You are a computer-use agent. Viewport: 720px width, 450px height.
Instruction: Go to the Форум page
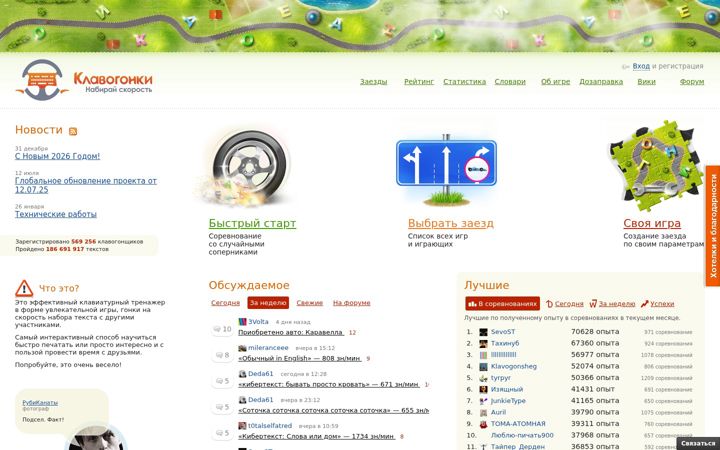(692, 82)
